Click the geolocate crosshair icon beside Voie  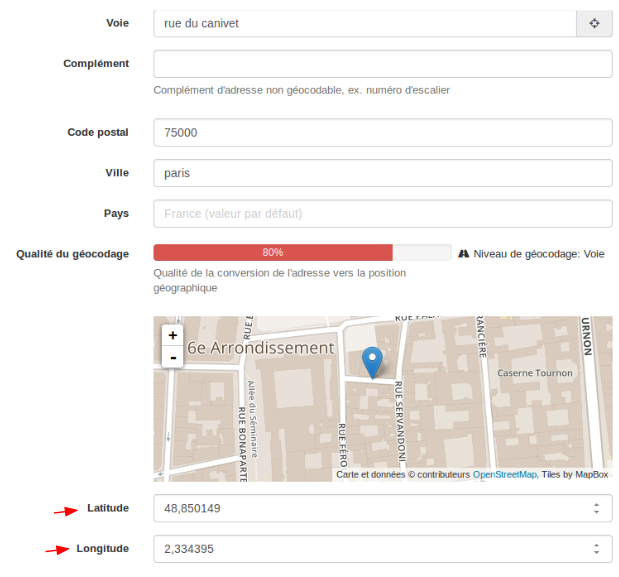click(594, 23)
